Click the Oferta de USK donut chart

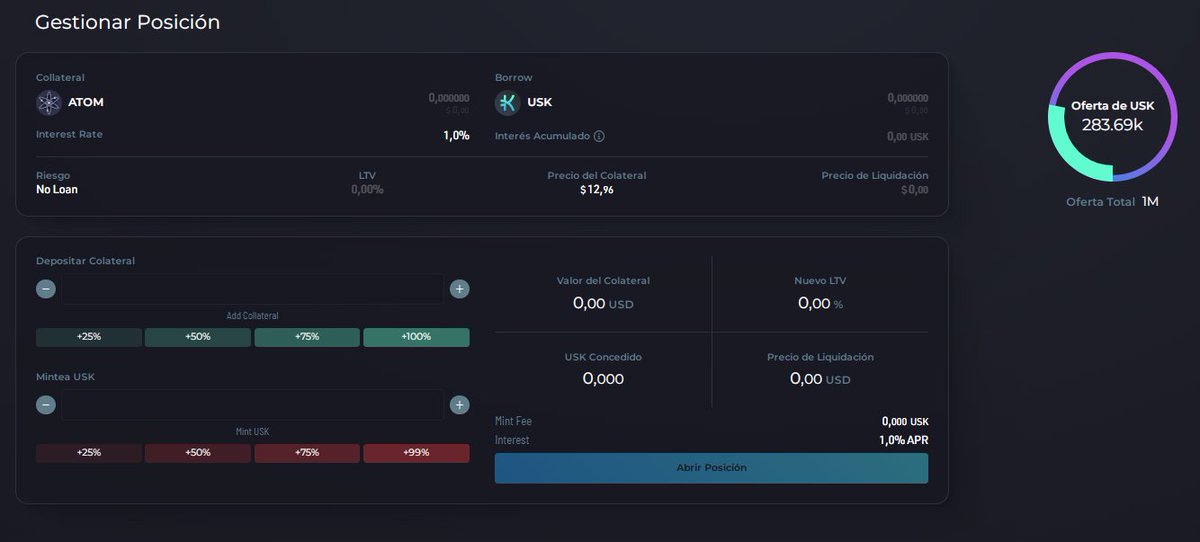tap(1112, 117)
